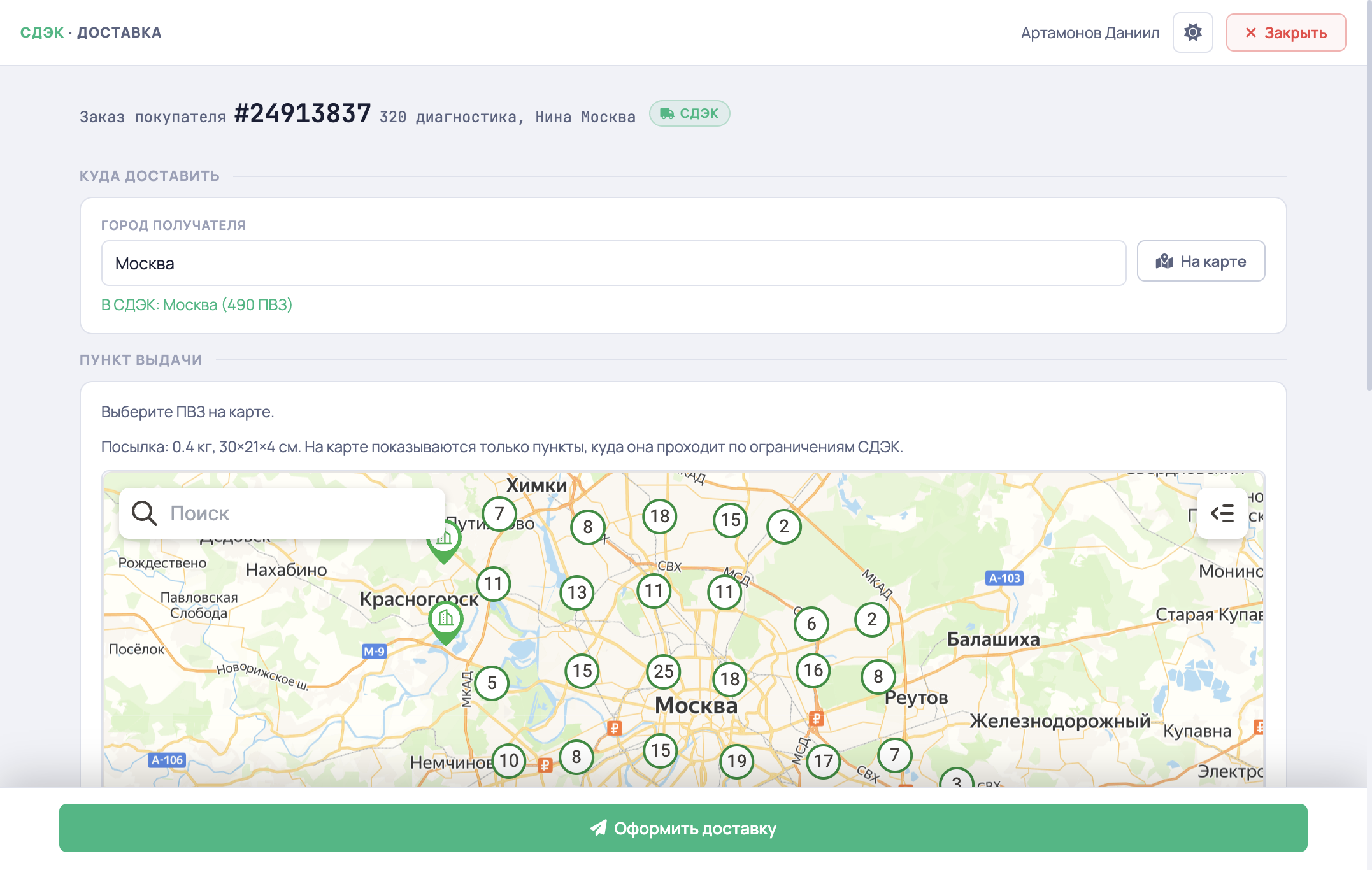This screenshot has height=870, width=1372.
Task: Open settings with the gear icon
Action: (1192, 32)
